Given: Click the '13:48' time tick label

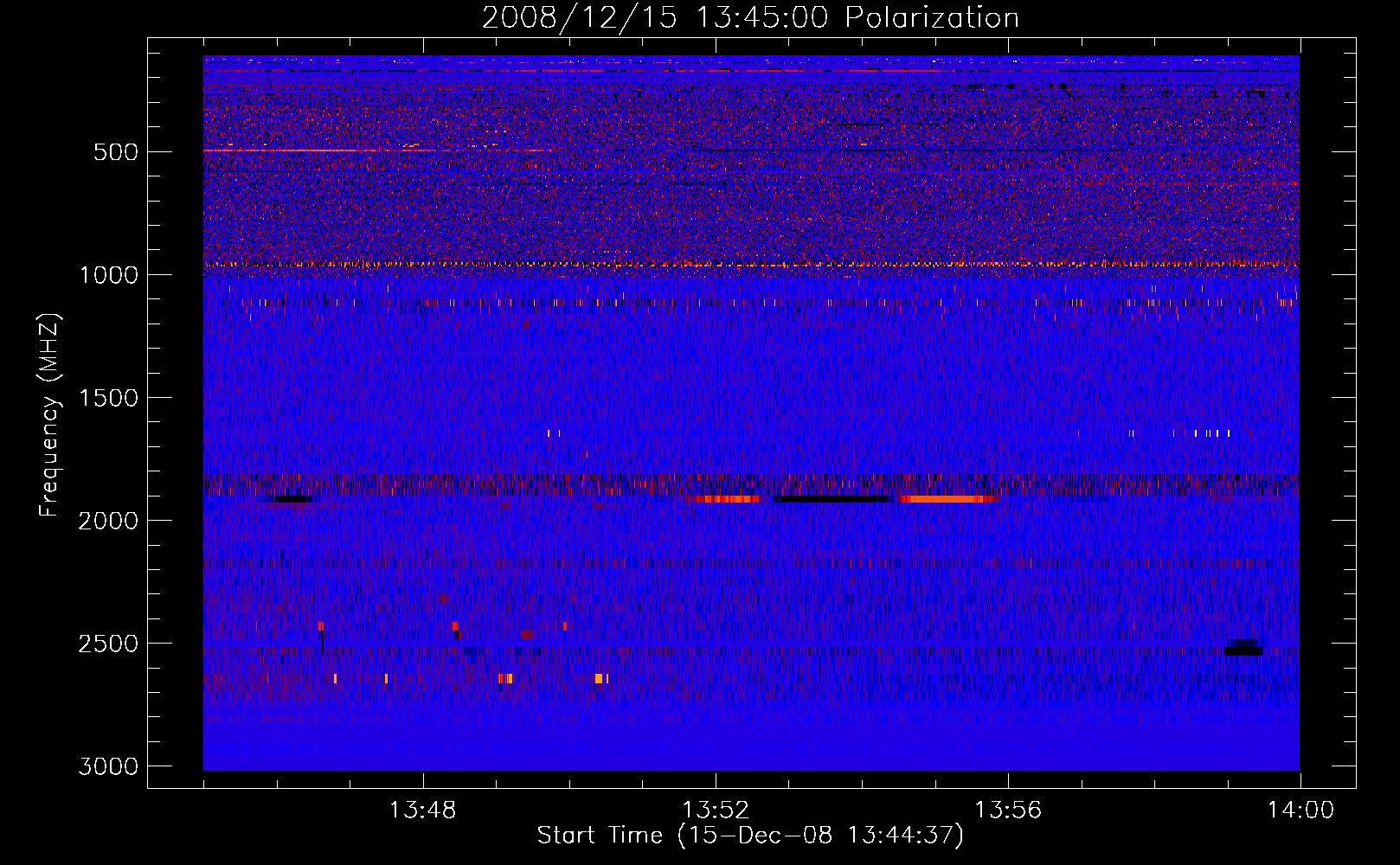Looking at the screenshot, I should pyautogui.click(x=422, y=811).
